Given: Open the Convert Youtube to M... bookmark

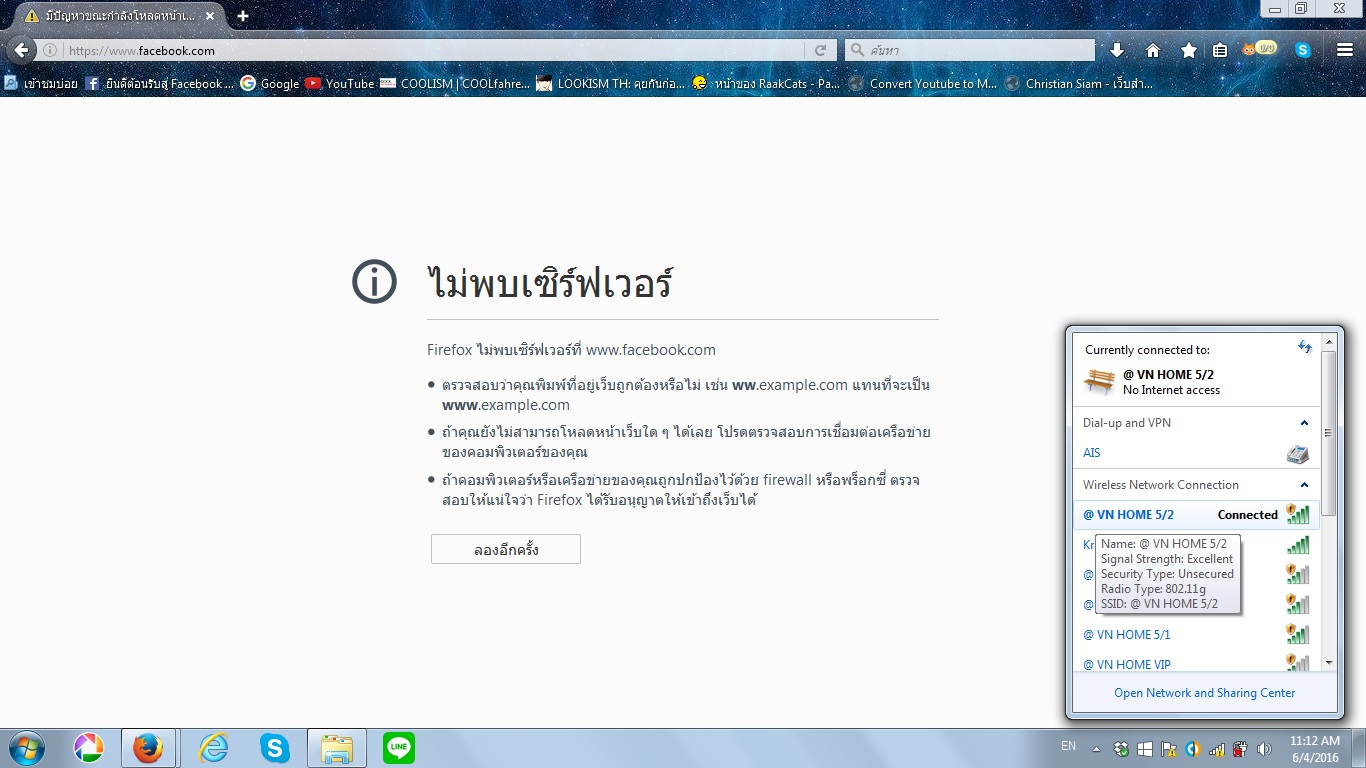Looking at the screenshot, I should 922,84.
